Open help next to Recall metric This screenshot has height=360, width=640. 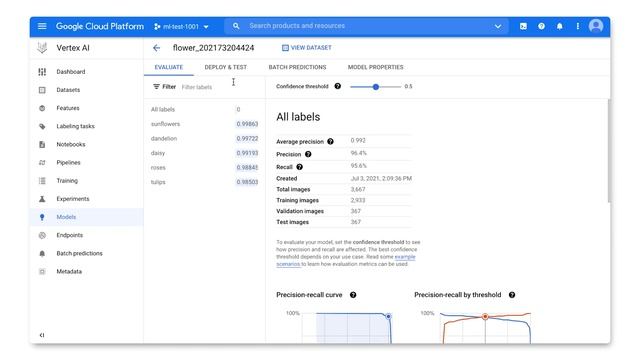pos(300,167)
